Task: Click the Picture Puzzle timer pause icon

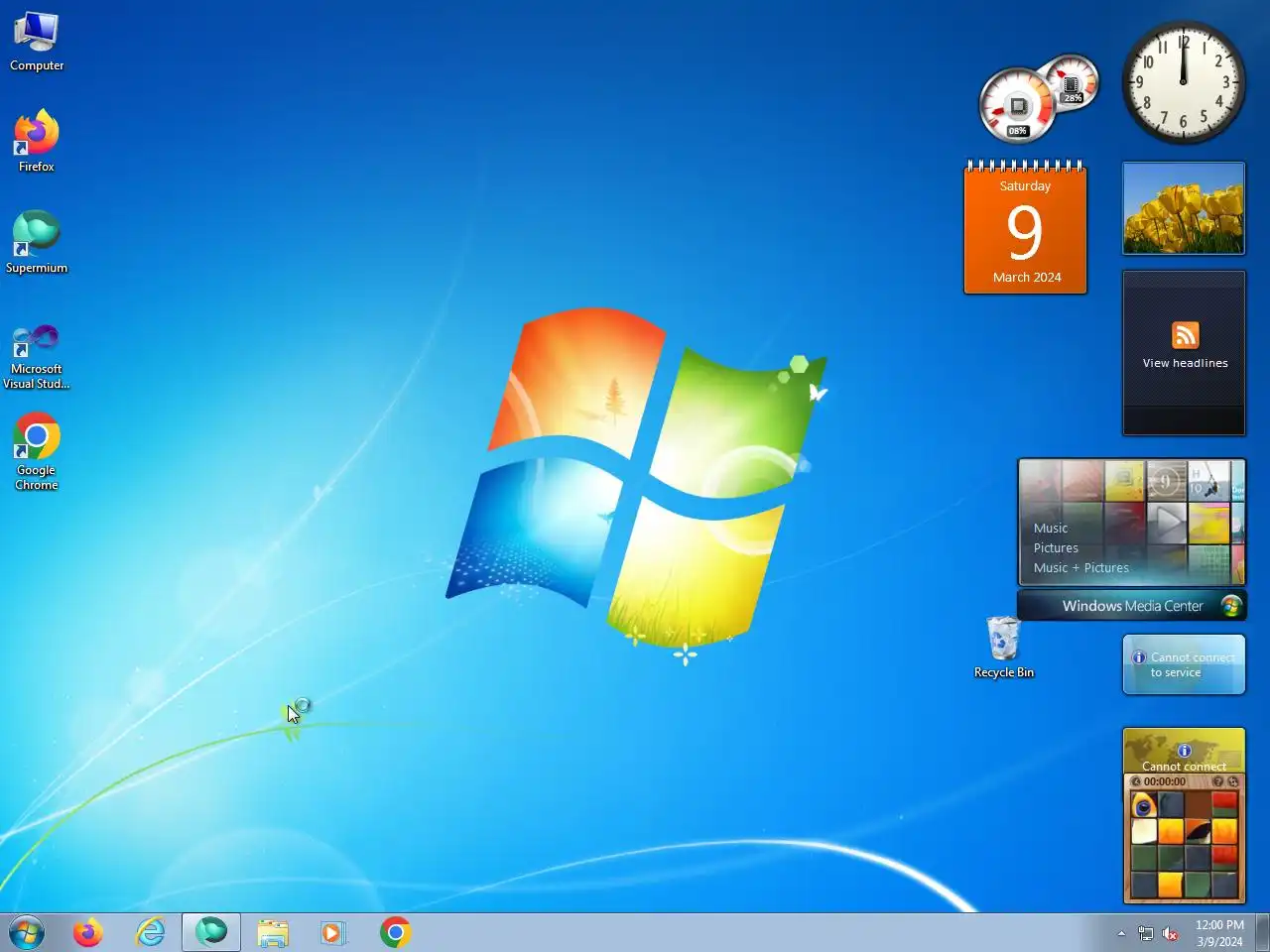Action: point(1136,781)
